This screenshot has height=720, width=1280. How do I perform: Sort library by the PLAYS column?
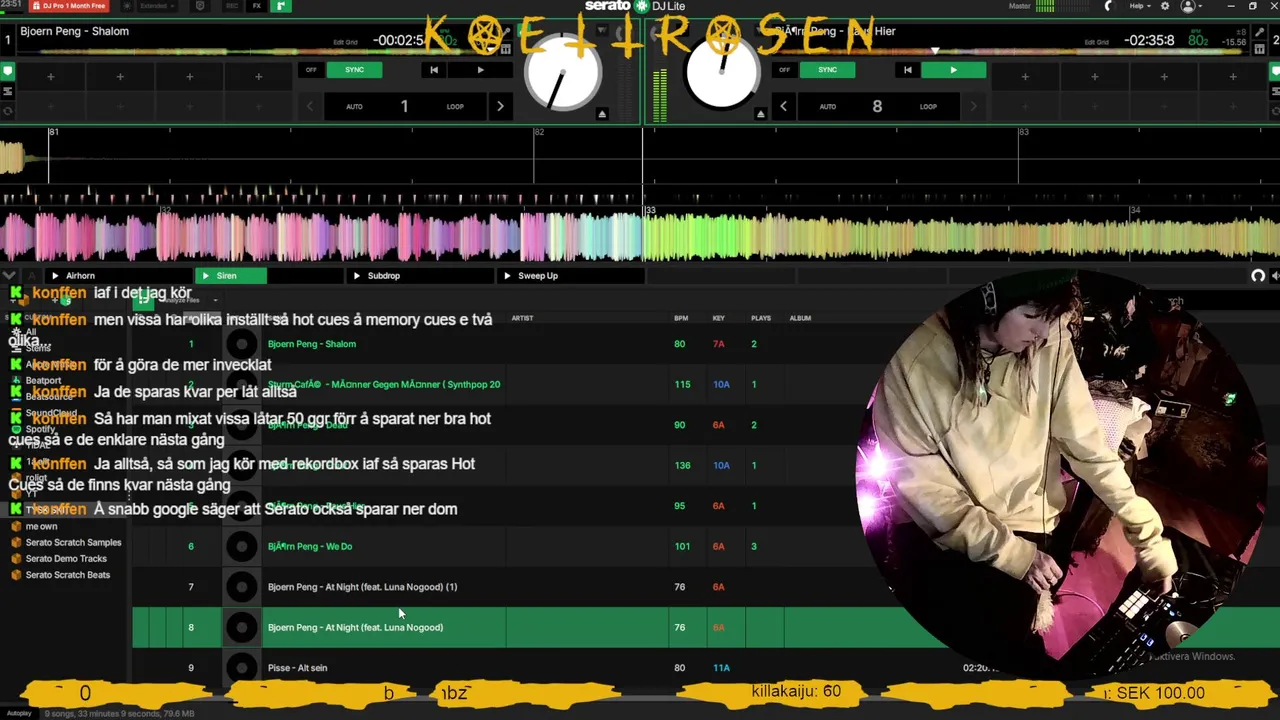coord(761,318)
